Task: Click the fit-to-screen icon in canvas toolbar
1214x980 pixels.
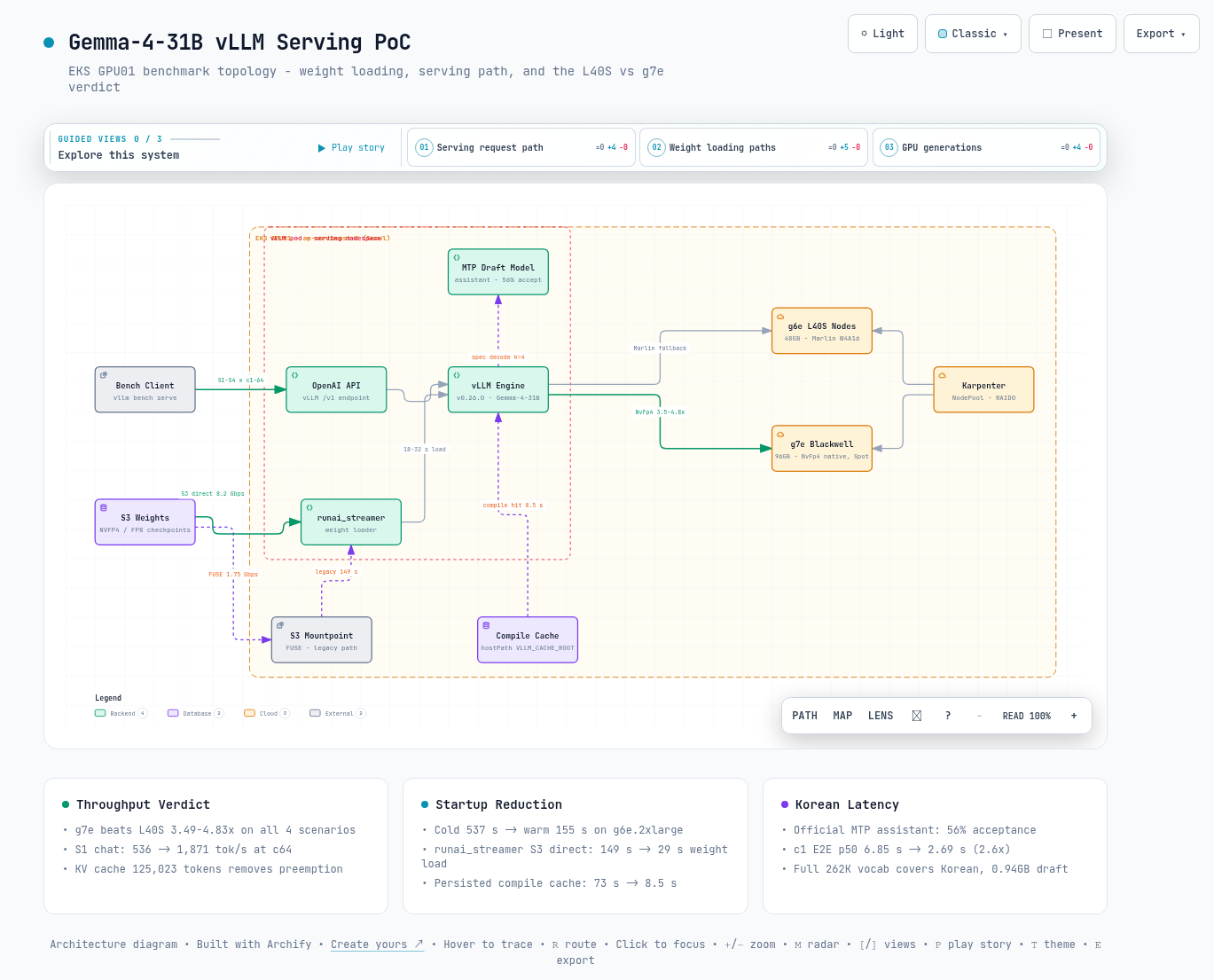Action: pos(917,716)
